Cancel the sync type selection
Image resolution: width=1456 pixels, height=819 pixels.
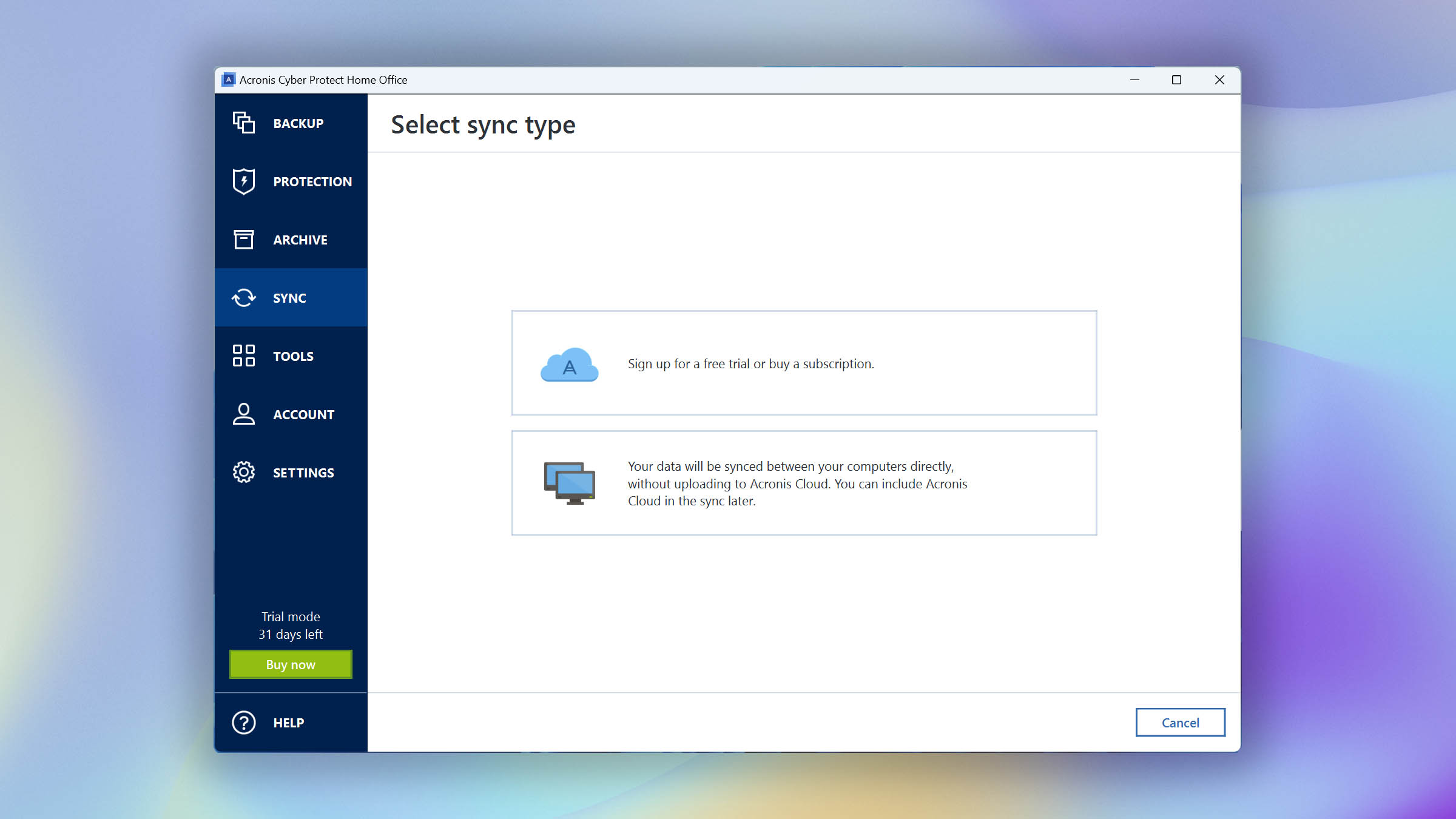point(1180,723)
